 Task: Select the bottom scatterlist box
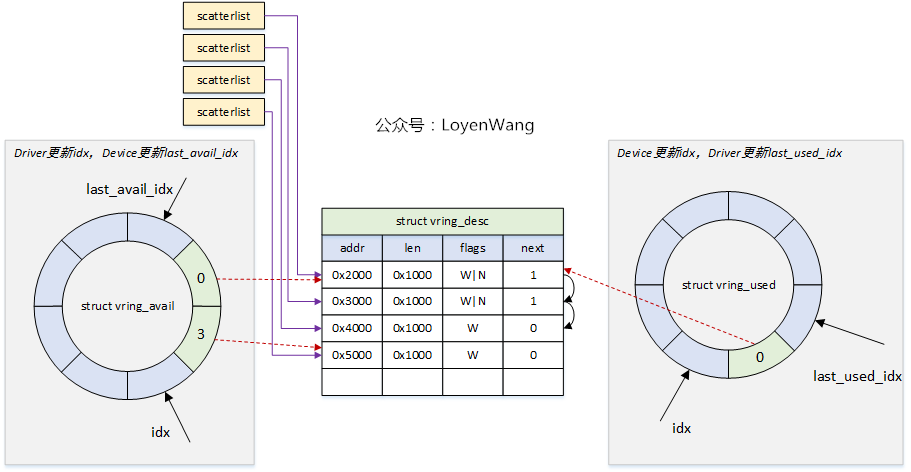pyautogui.click(x=224, y=111)
